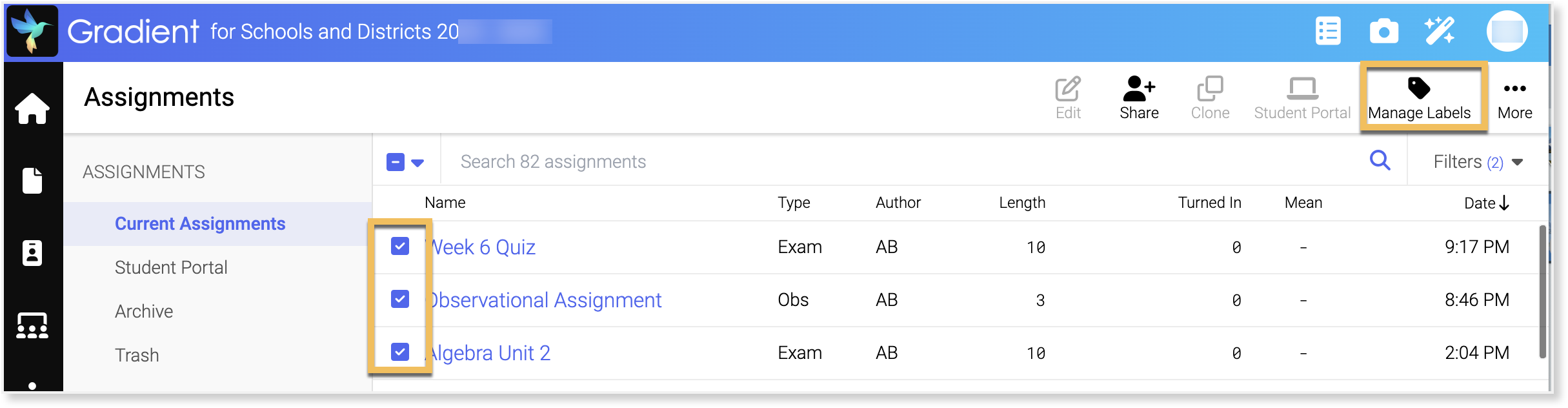The height and width of the screenshot is (408, 1568).
Task: Click the Search 82 assignments field
Action: coord(903,161)
